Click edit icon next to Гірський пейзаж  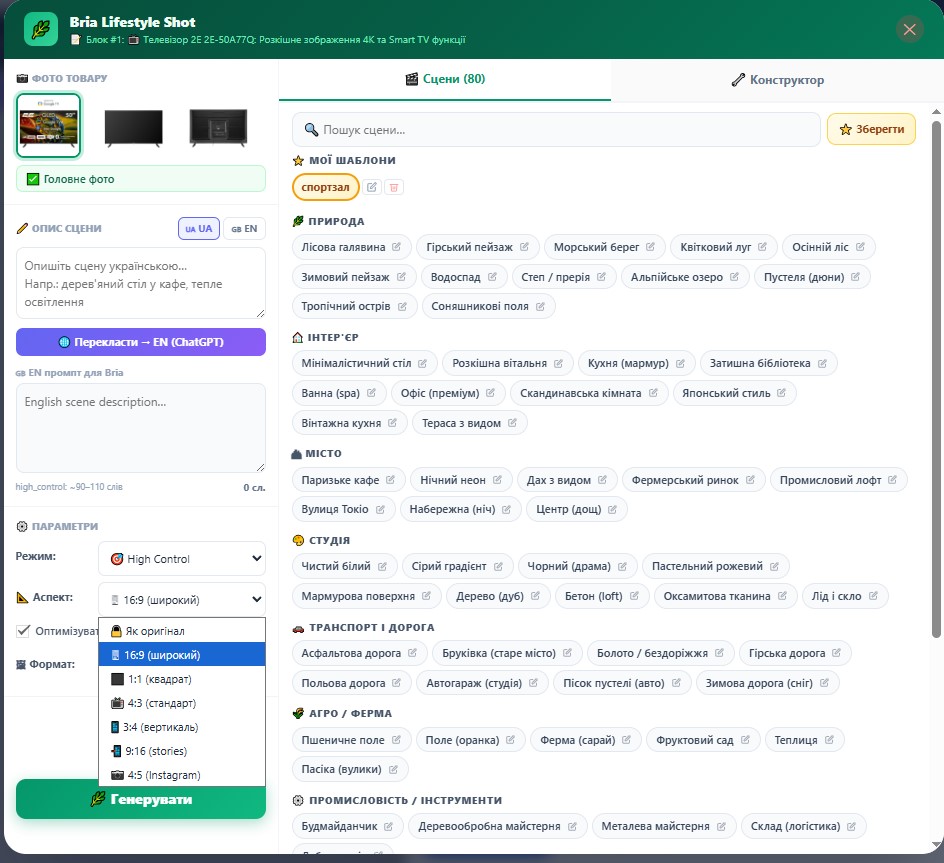pyautogui.click(x=524, y=247)
